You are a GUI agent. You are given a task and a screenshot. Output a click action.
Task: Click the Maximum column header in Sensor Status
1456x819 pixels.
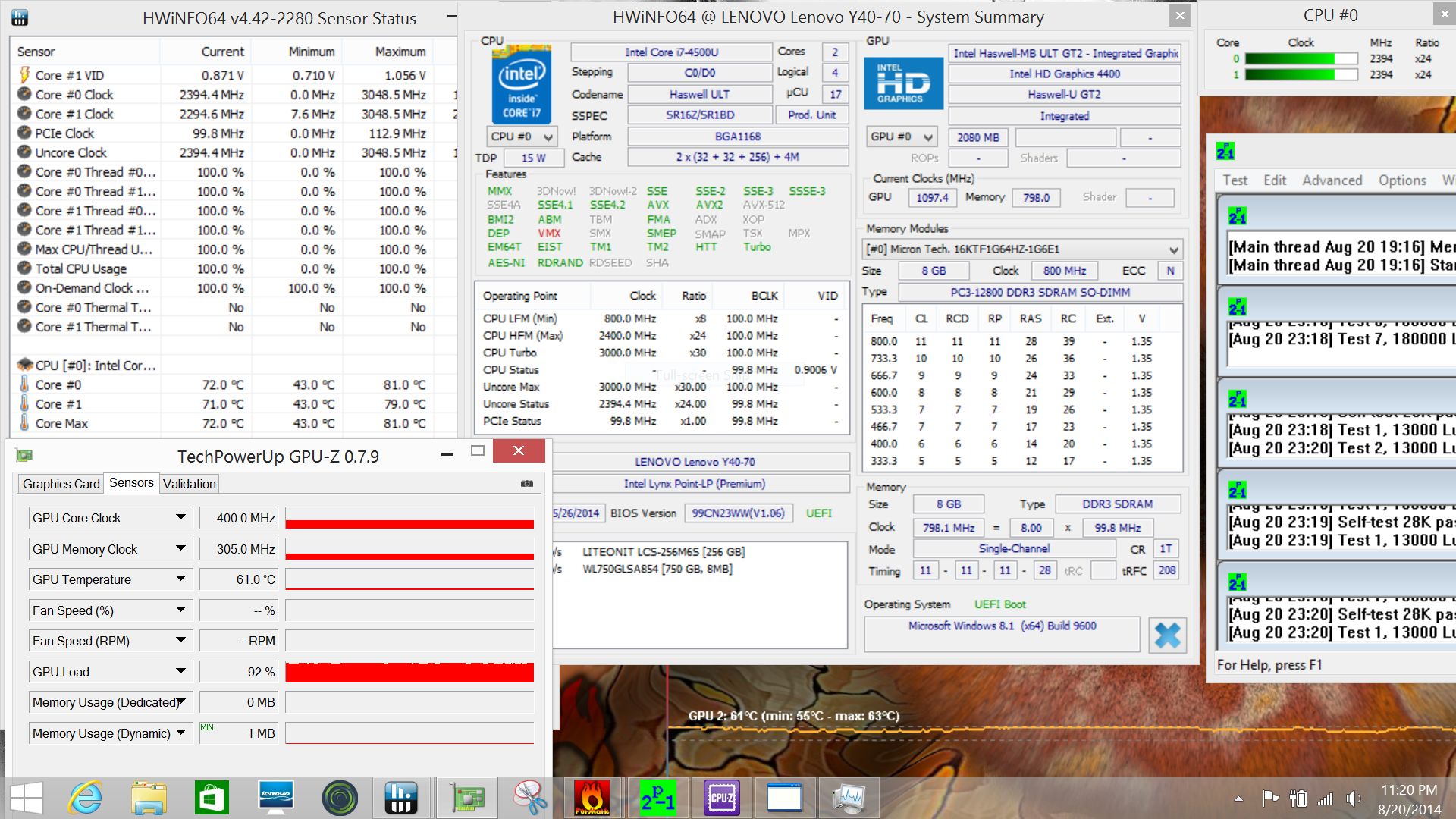click(388, 52)
